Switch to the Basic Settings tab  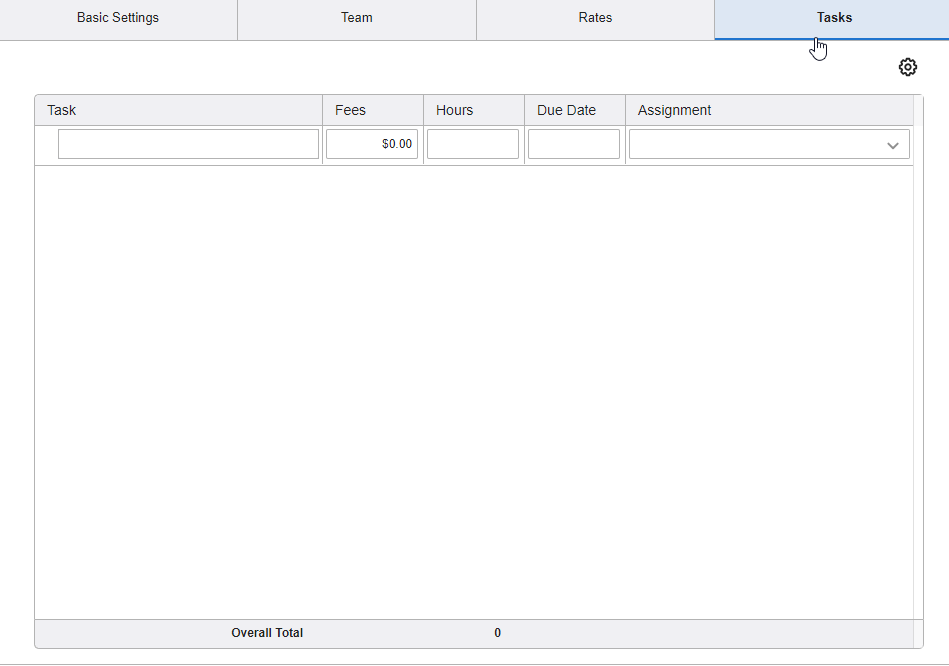coord(118,17)
